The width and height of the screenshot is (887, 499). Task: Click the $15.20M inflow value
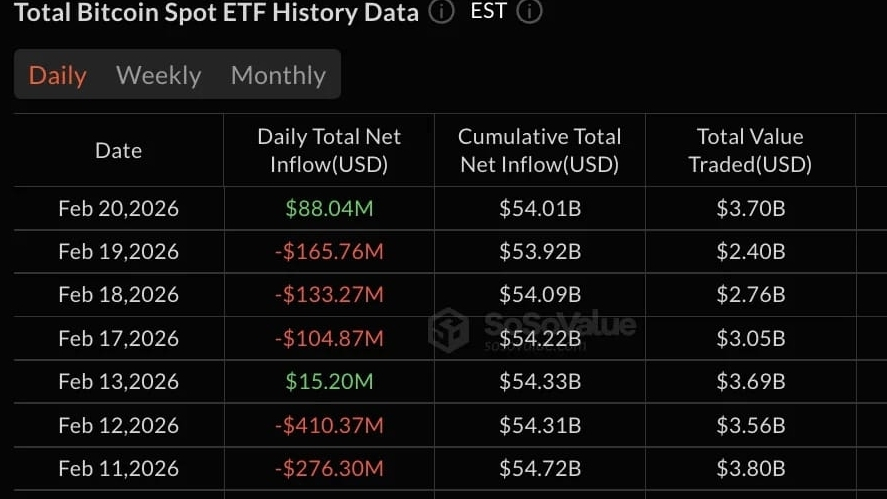click(x=329, y=382)
